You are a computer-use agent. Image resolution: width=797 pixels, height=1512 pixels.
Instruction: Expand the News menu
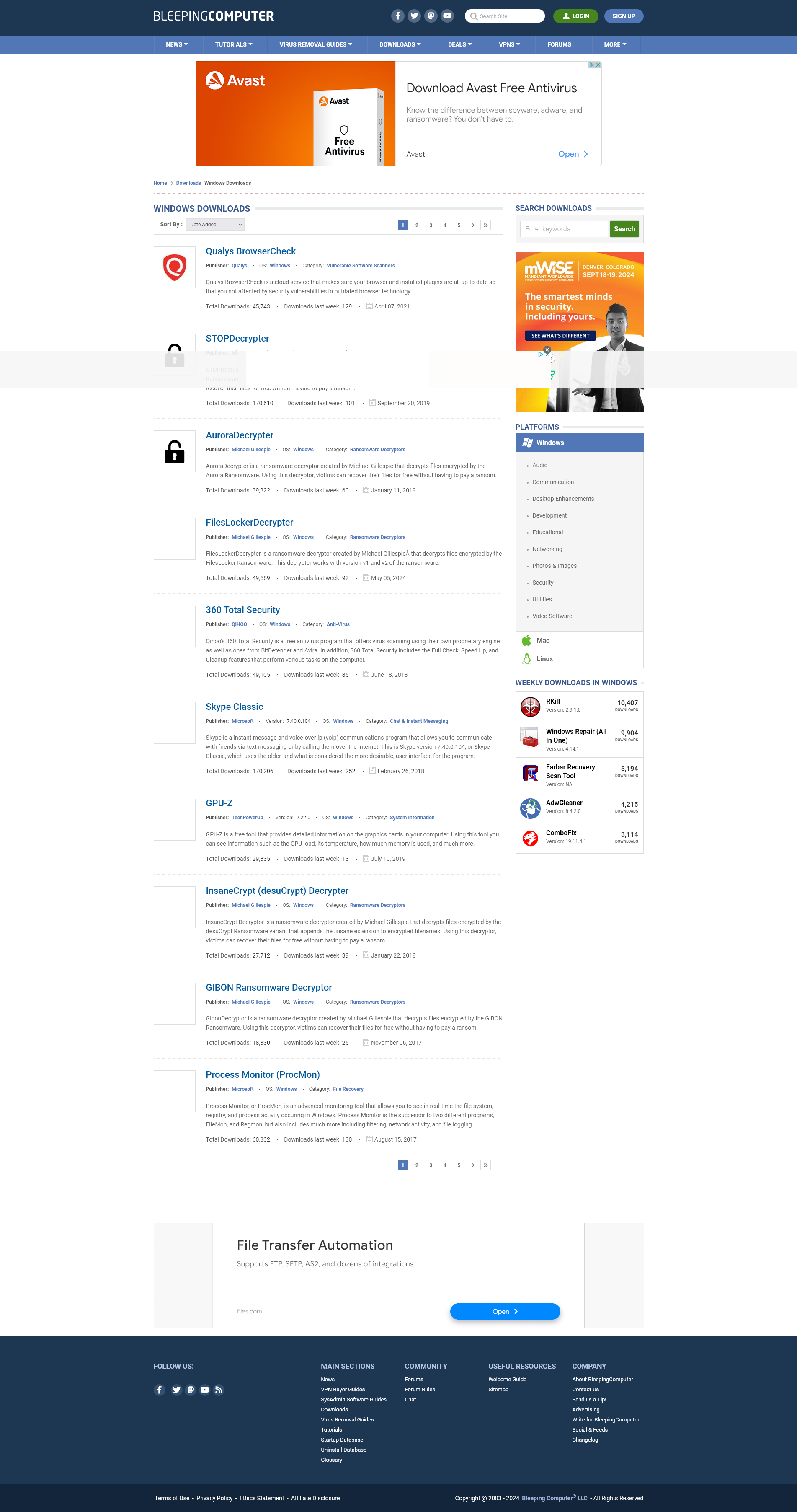pos(176,44)
